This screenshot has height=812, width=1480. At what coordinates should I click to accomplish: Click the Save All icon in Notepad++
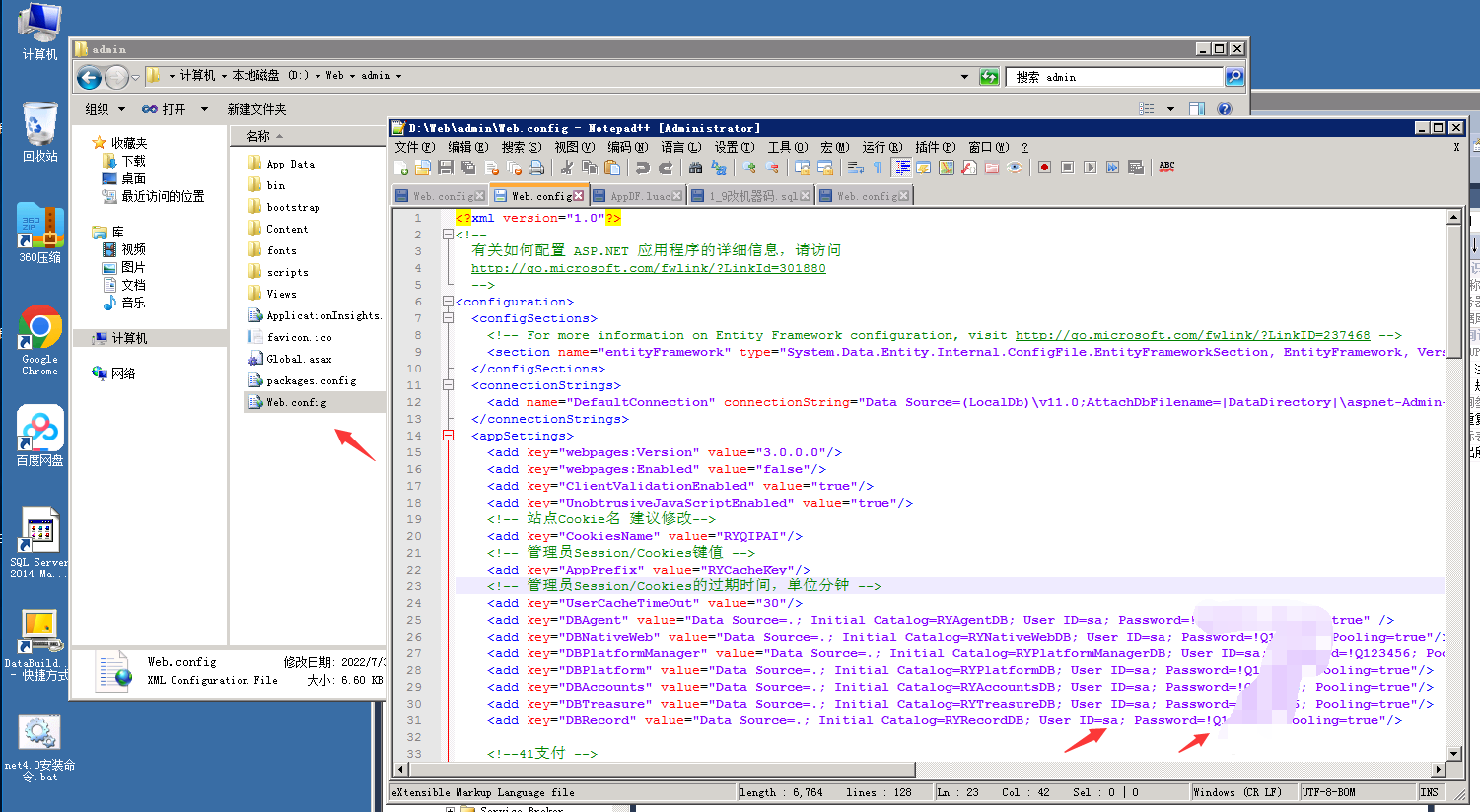(x=468, y=168)
